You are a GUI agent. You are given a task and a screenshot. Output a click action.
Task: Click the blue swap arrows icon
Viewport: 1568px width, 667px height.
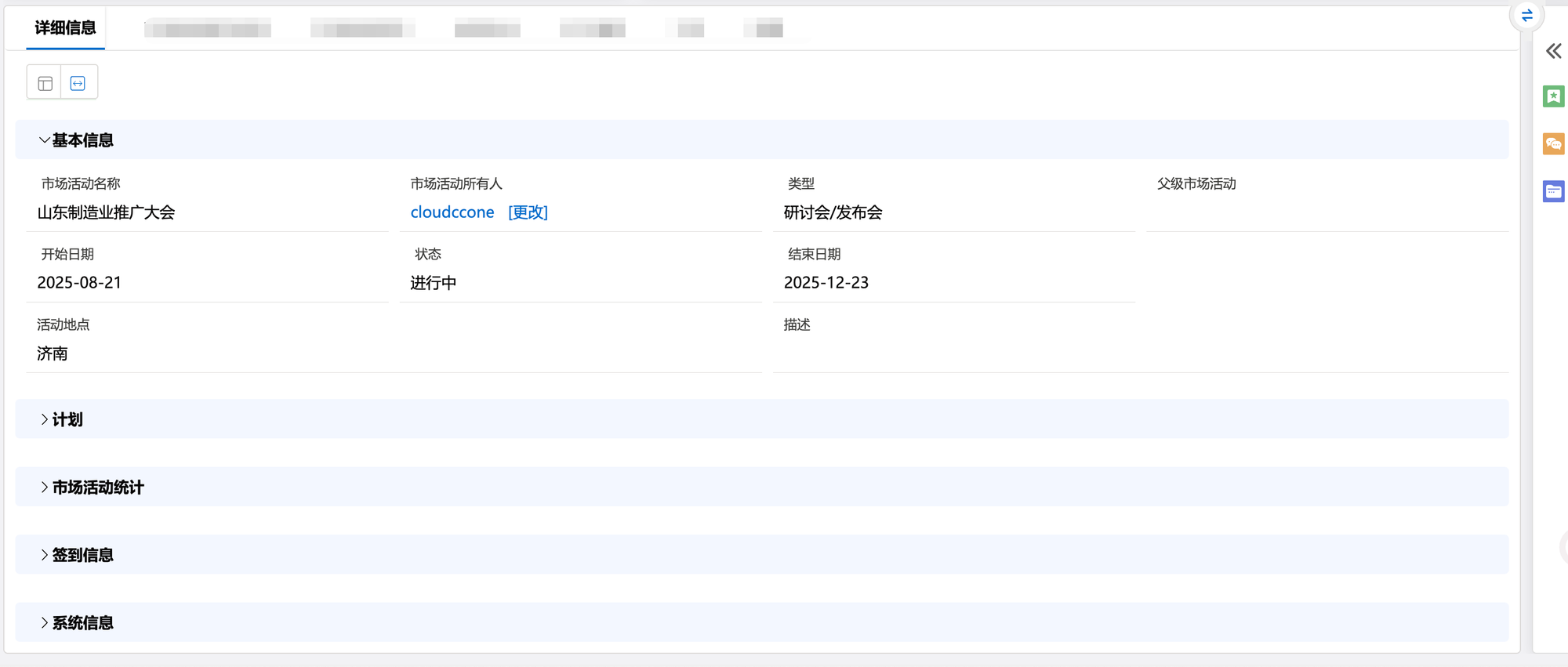click(1526, 16)
